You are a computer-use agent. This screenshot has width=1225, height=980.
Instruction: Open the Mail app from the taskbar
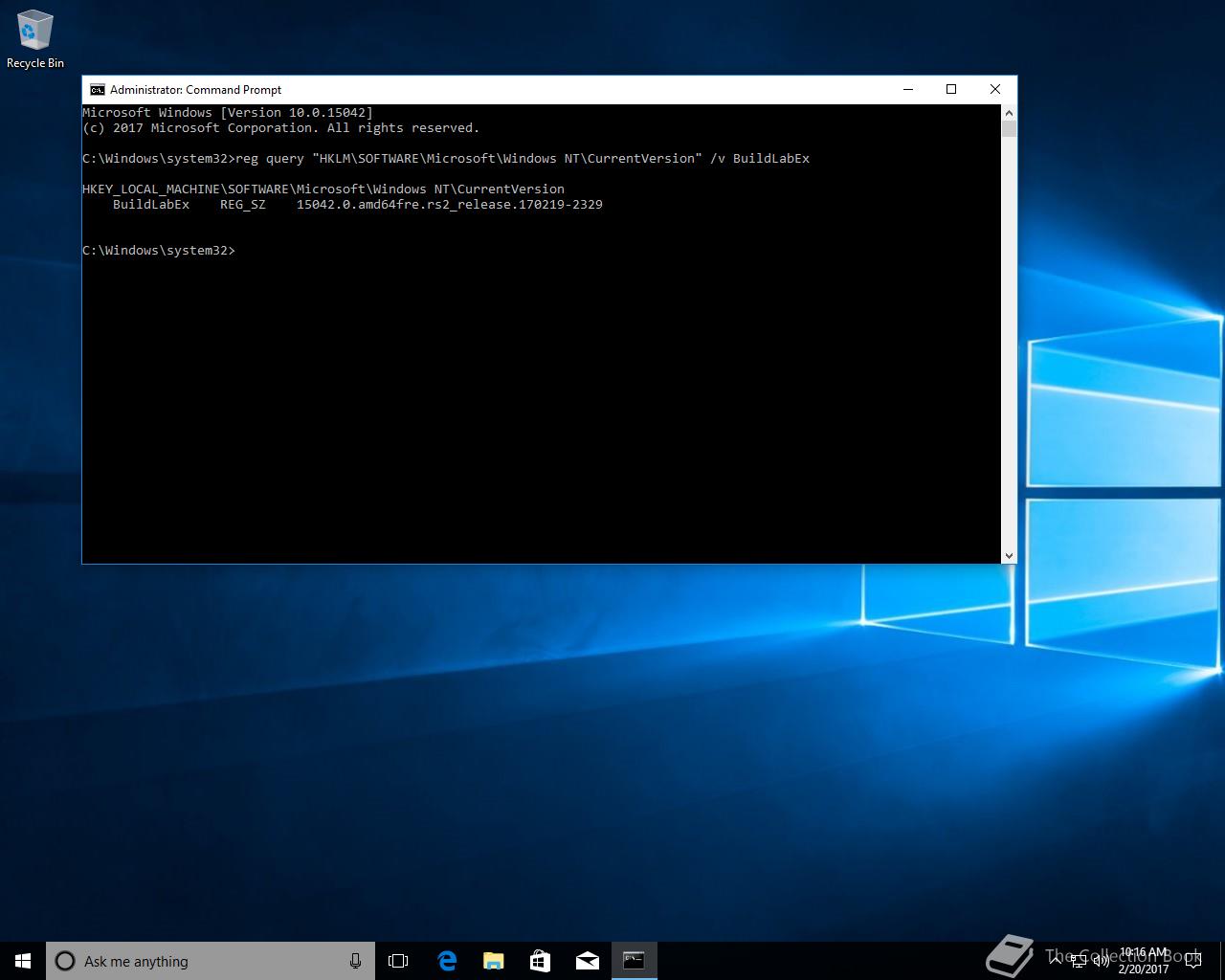pos(587,961)
